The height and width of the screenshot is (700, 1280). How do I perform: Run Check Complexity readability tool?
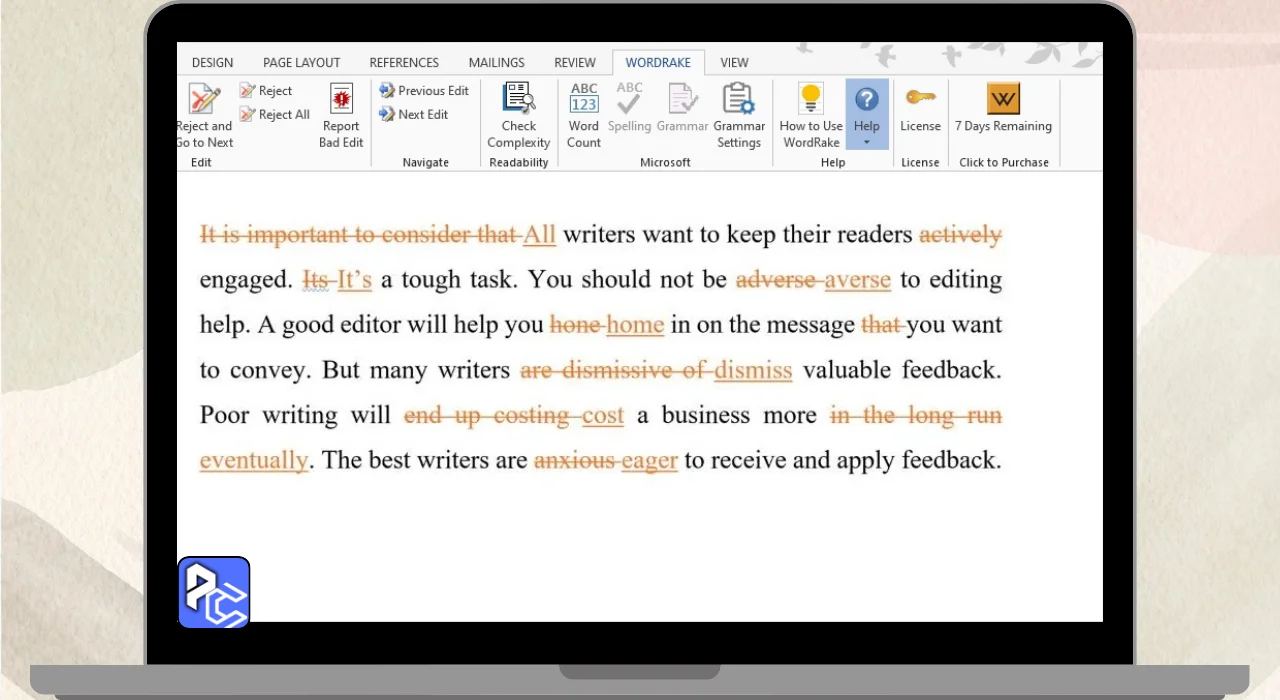click(x=519, y=100)
